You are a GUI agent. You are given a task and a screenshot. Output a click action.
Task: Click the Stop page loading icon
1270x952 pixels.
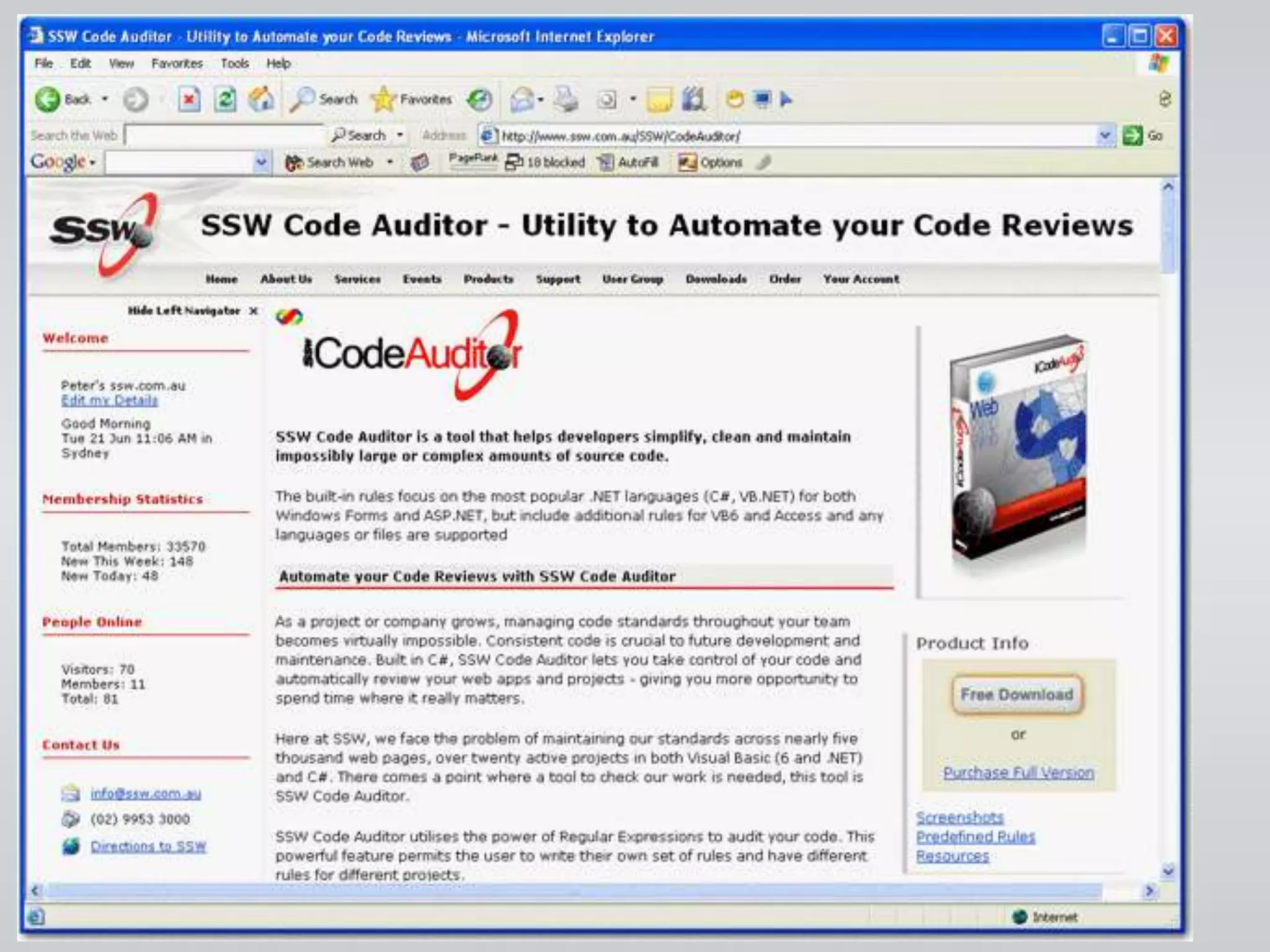[189, 99]
